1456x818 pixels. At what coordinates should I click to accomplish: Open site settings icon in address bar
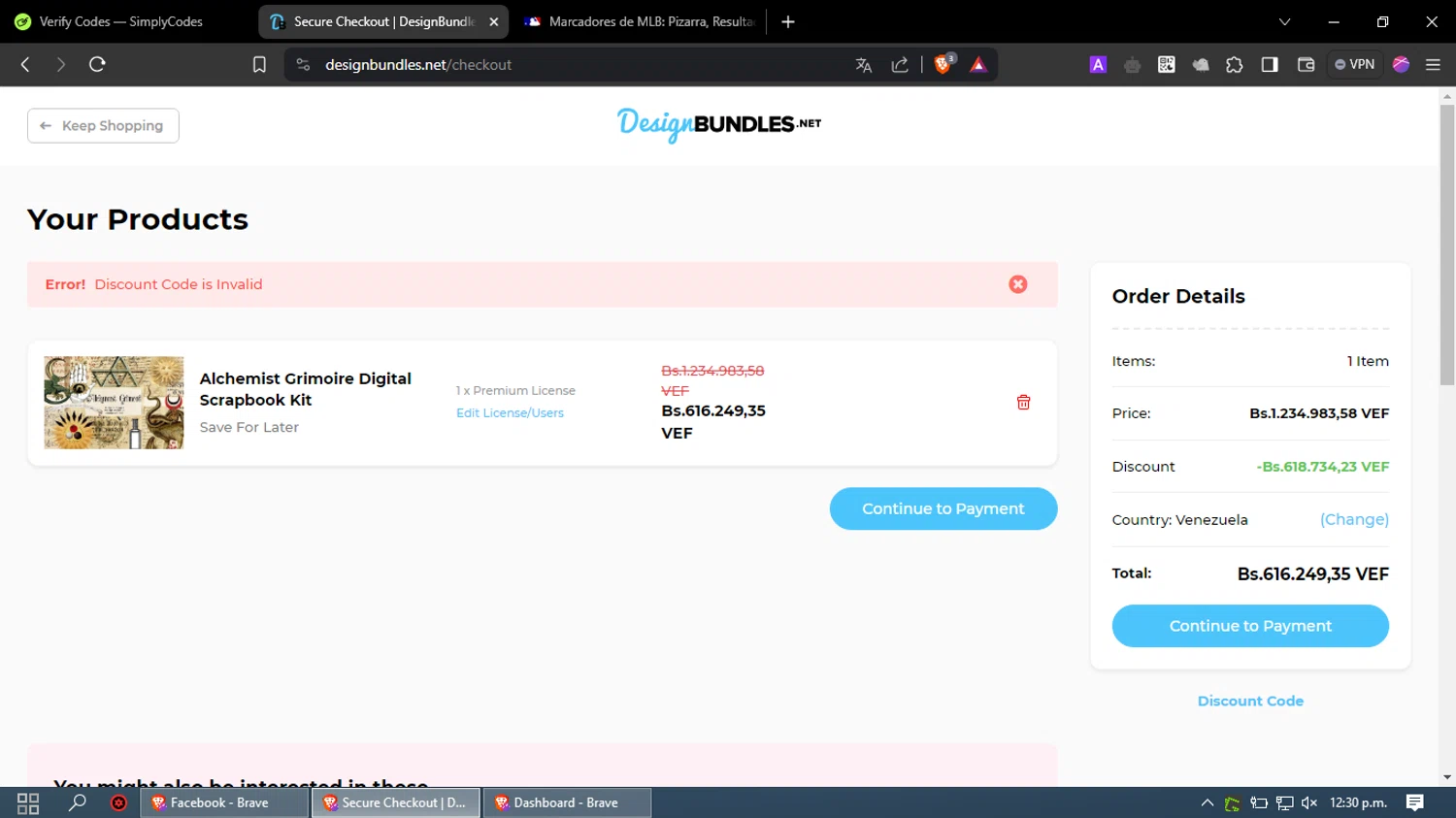(303, 64)
